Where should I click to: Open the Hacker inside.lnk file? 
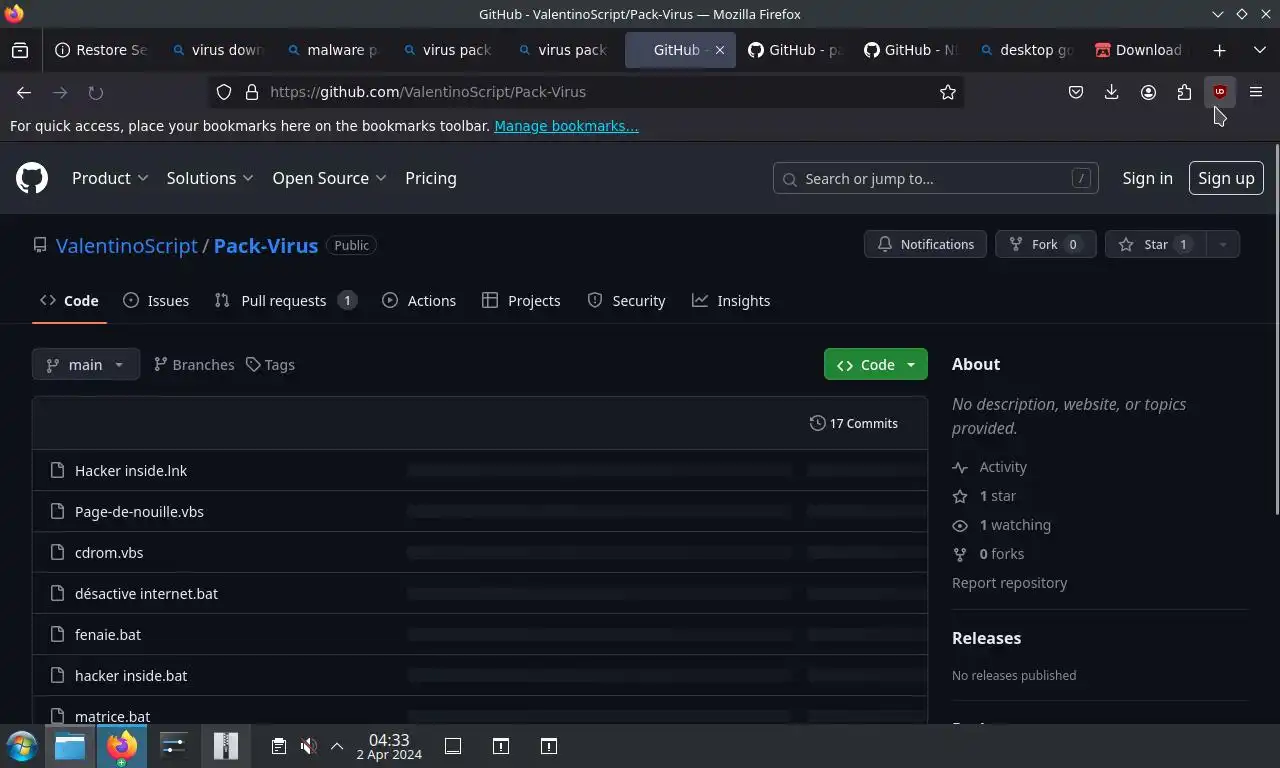coord(131,470)
